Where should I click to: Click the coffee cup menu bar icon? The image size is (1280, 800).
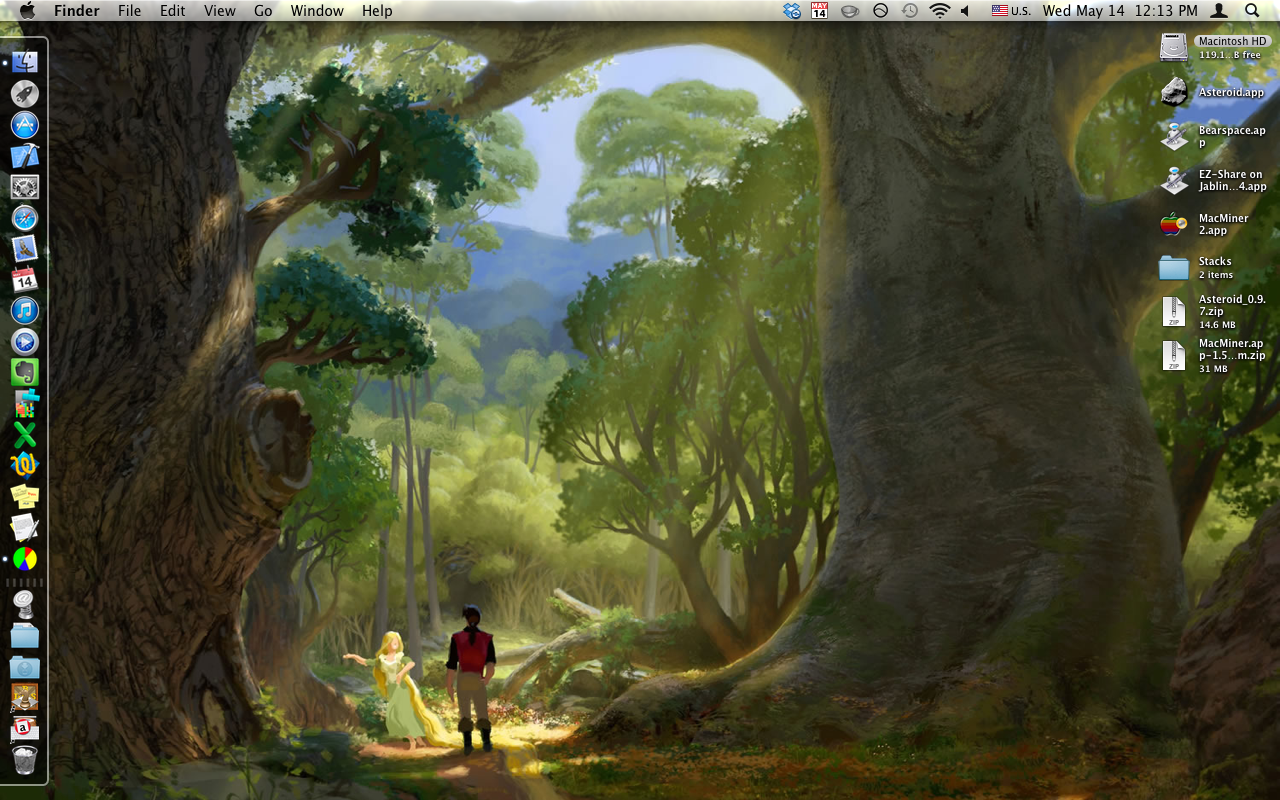pyautogui.click(x=850, y=10)
